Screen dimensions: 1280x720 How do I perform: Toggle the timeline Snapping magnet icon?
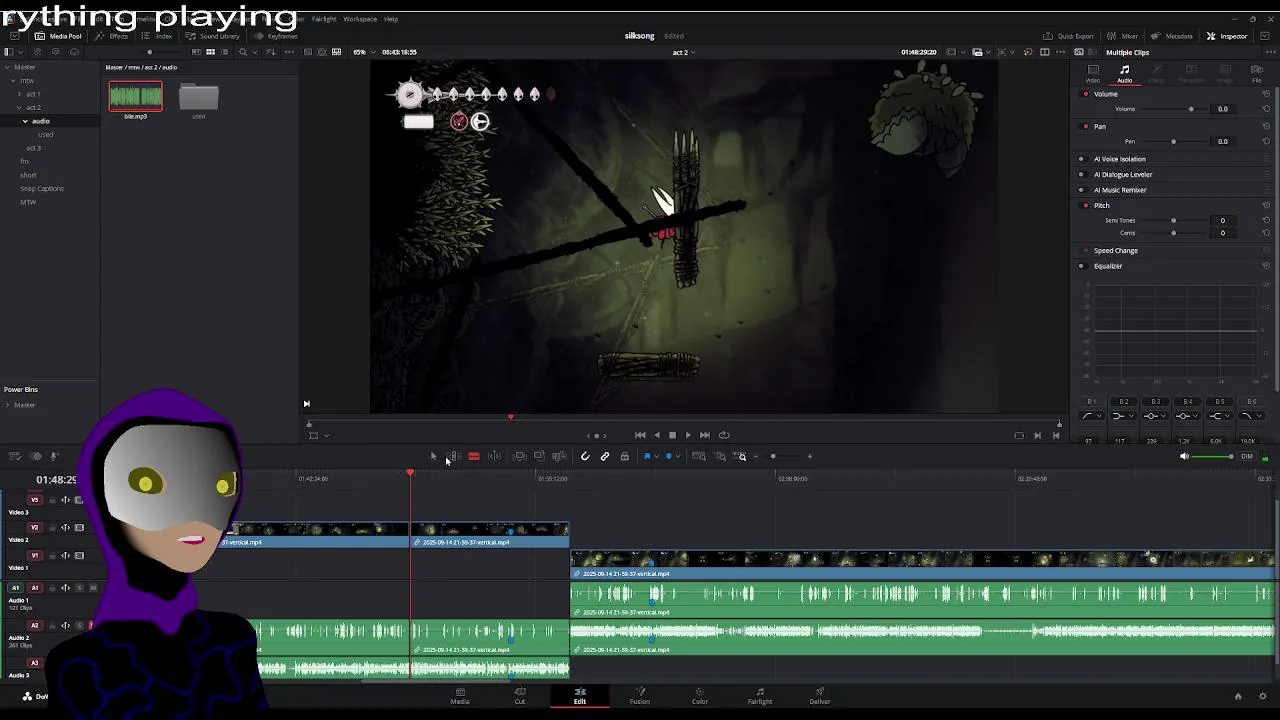(585, 456)
